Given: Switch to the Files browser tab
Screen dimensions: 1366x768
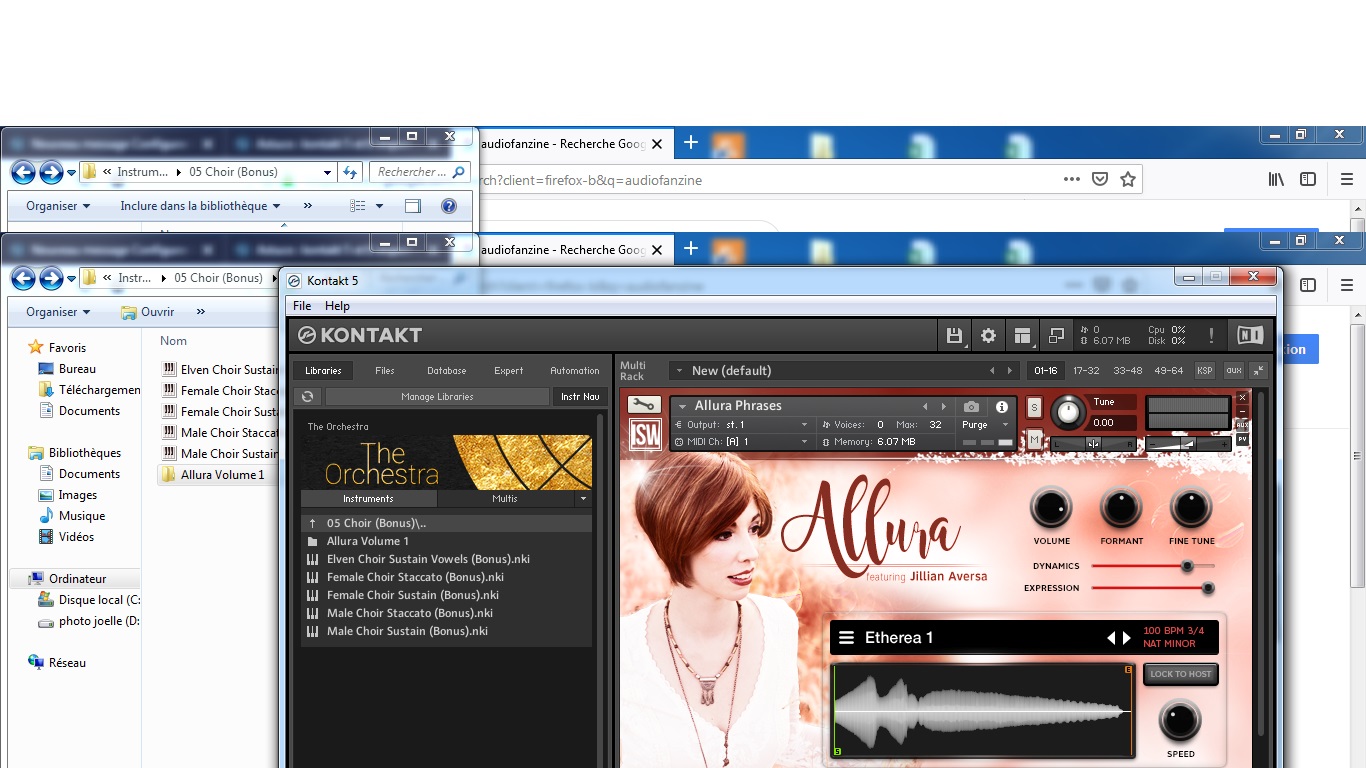Looking at the screenshot, I should click(x=385, y=370).
